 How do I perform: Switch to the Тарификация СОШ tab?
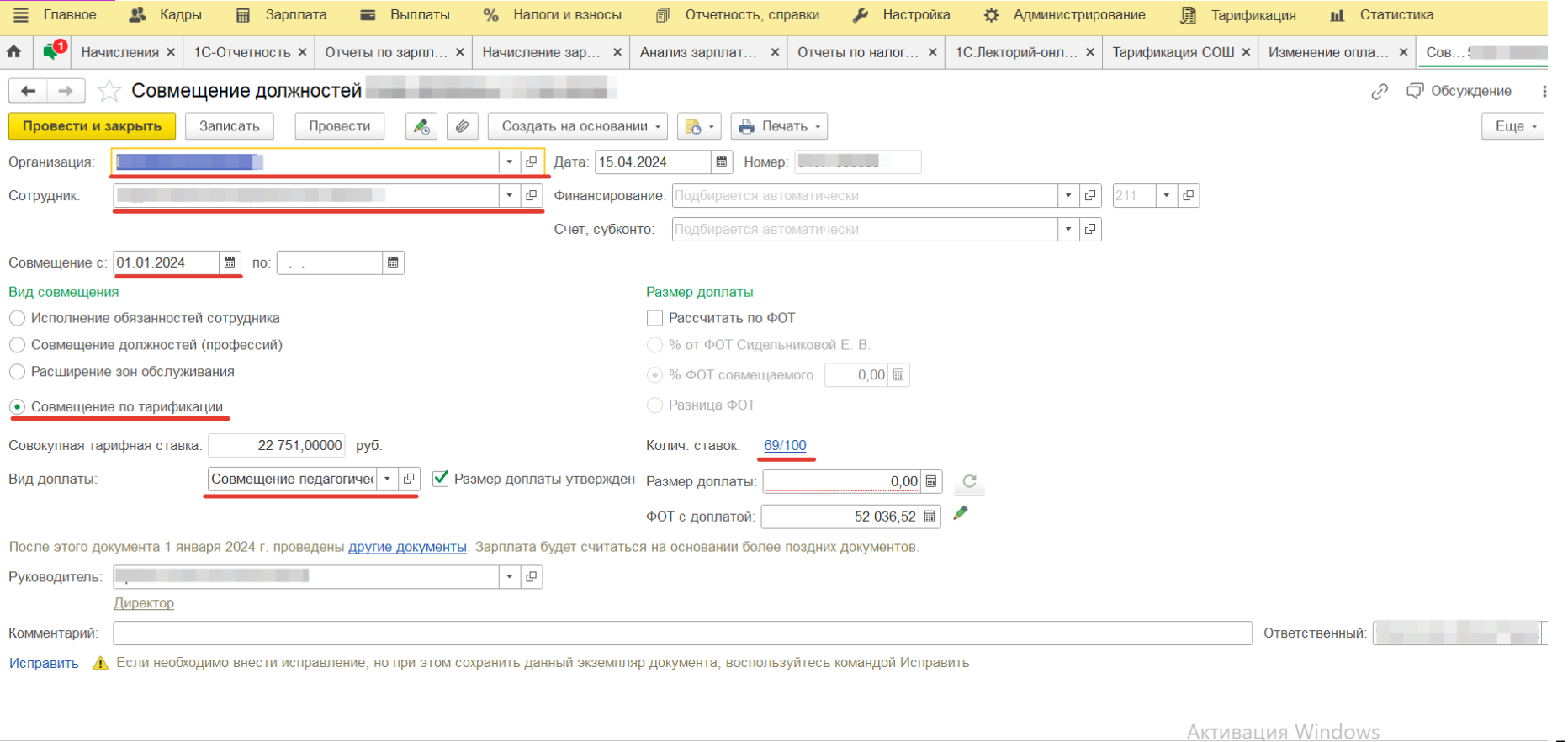(1173, 52)
